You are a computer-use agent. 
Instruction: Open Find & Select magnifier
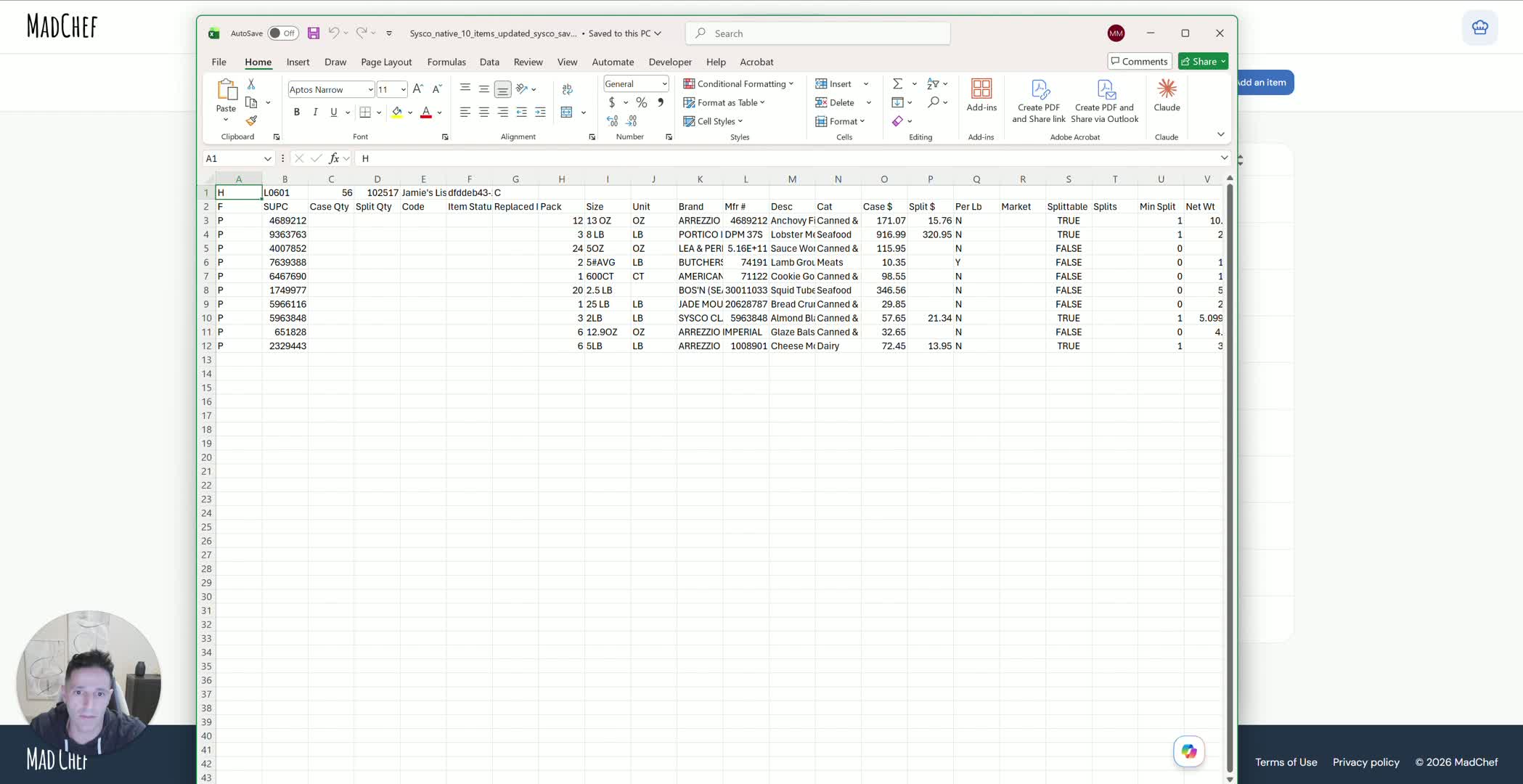pos(934,102)
